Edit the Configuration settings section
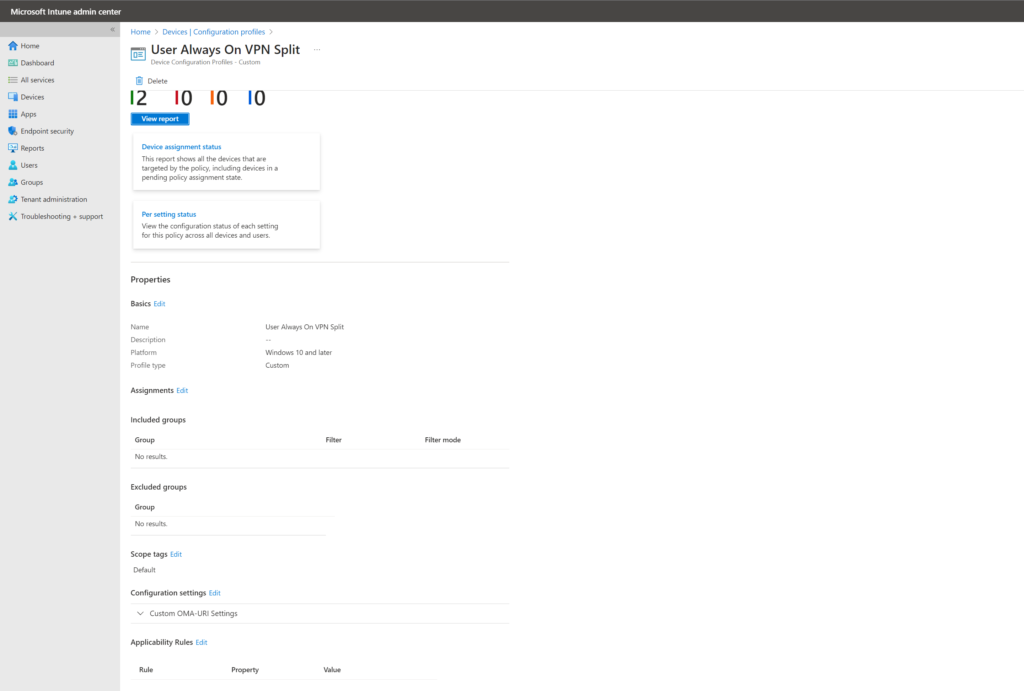 pos(215,593)
